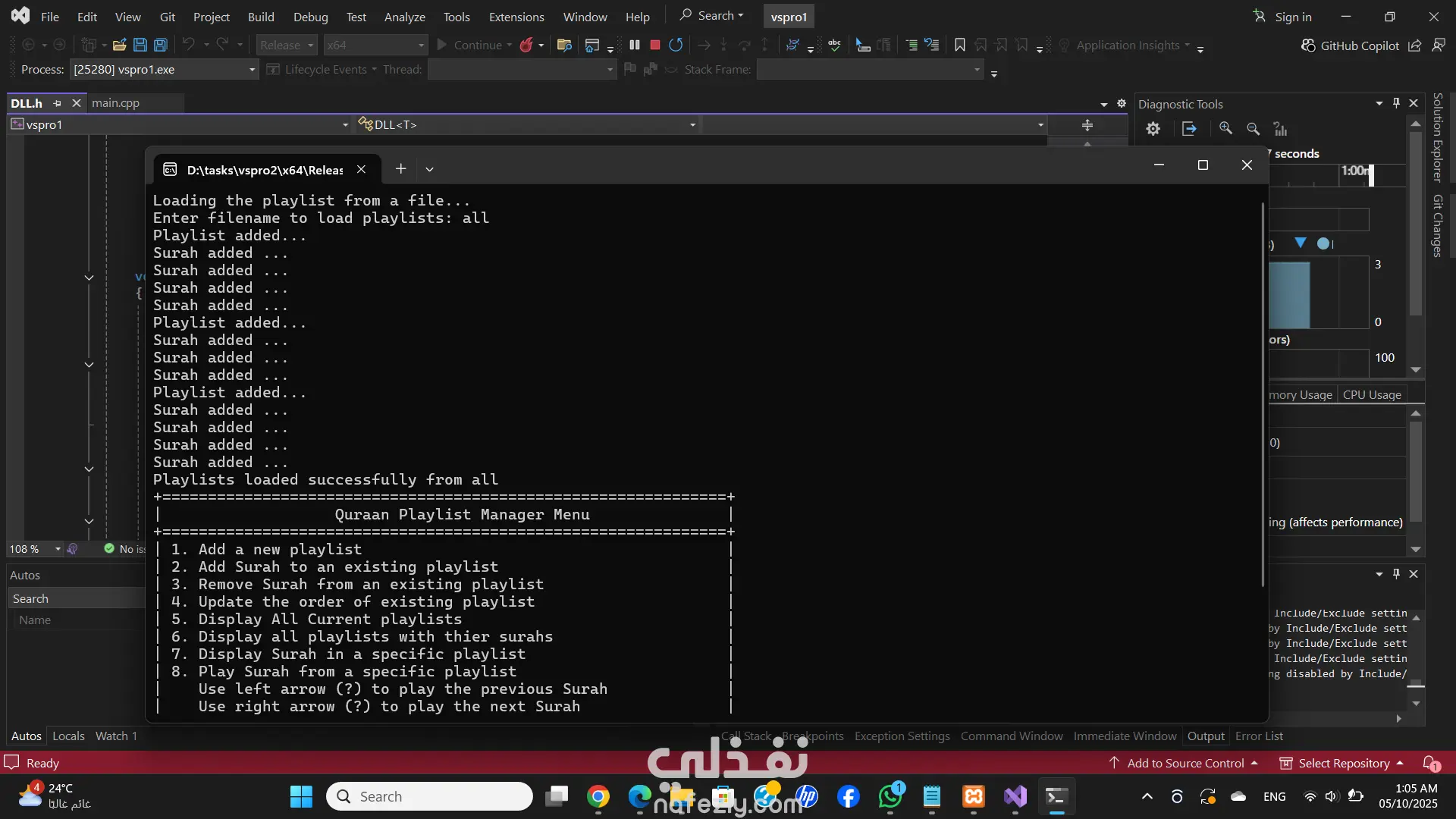Toggle pin on DLL.h tab

(x=58, y=103)
